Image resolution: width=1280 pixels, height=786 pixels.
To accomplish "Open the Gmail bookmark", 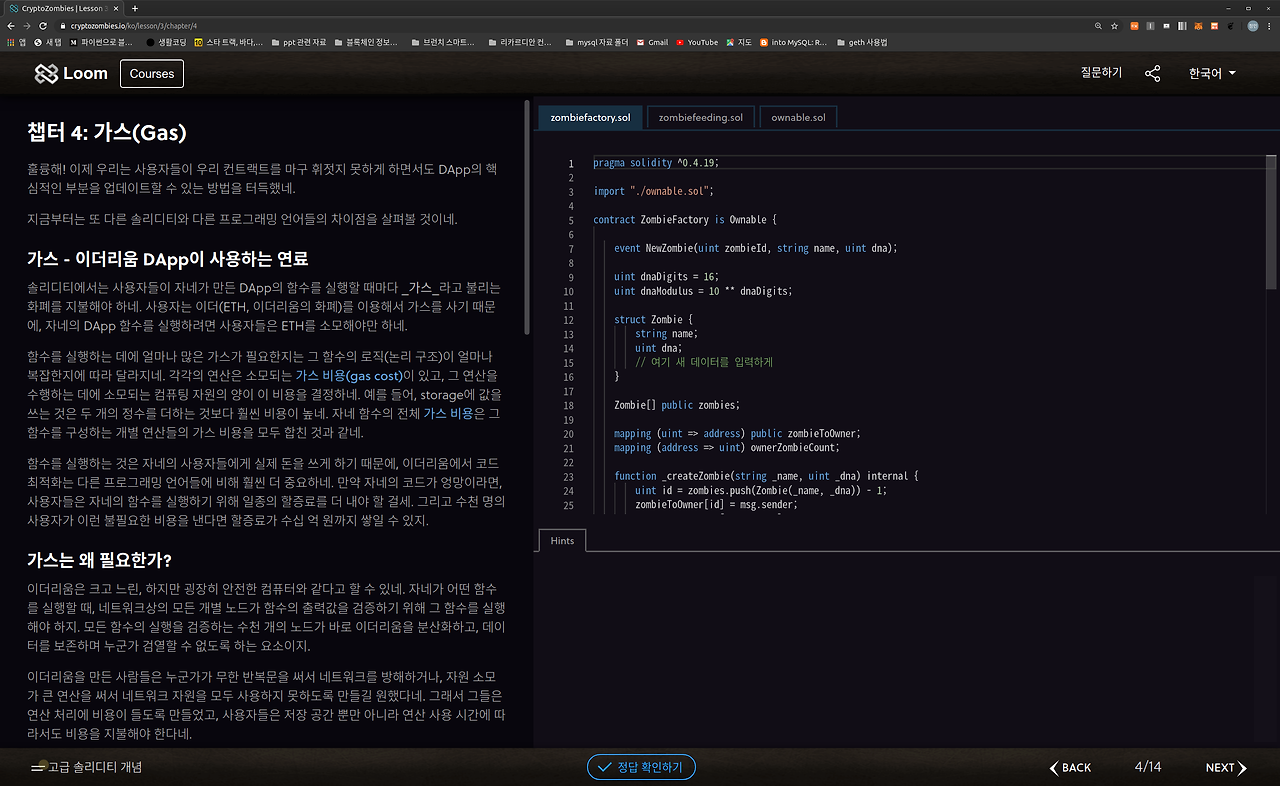I will [x=651, y=42].
